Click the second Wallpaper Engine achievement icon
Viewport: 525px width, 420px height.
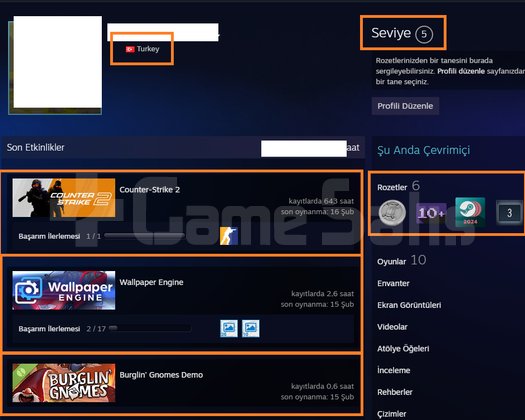[x=251, y=328]
